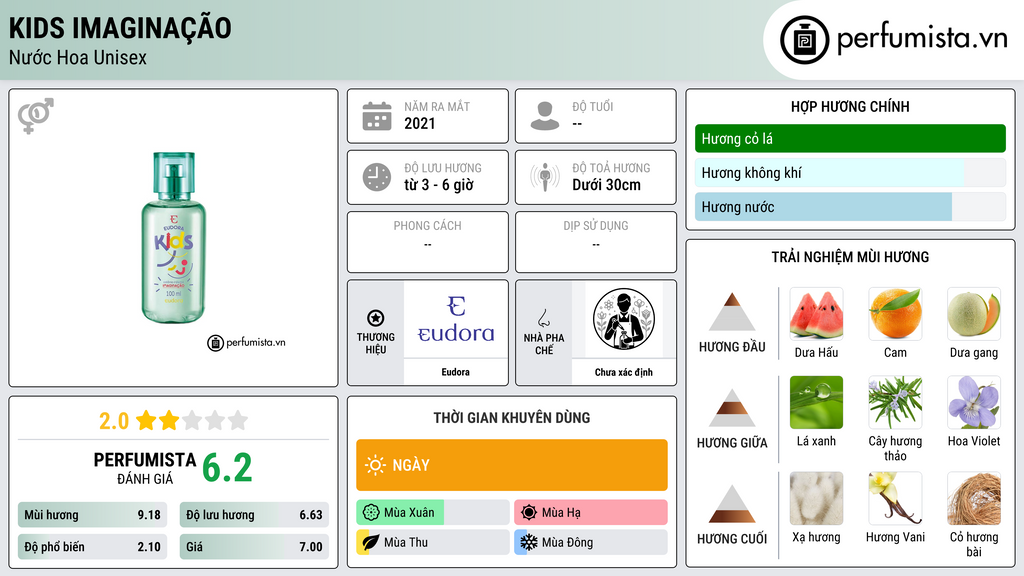Click the Độ phổ biến 2.10 score bar
Viewport: 1024px width, 576px height.
(93, 547)
